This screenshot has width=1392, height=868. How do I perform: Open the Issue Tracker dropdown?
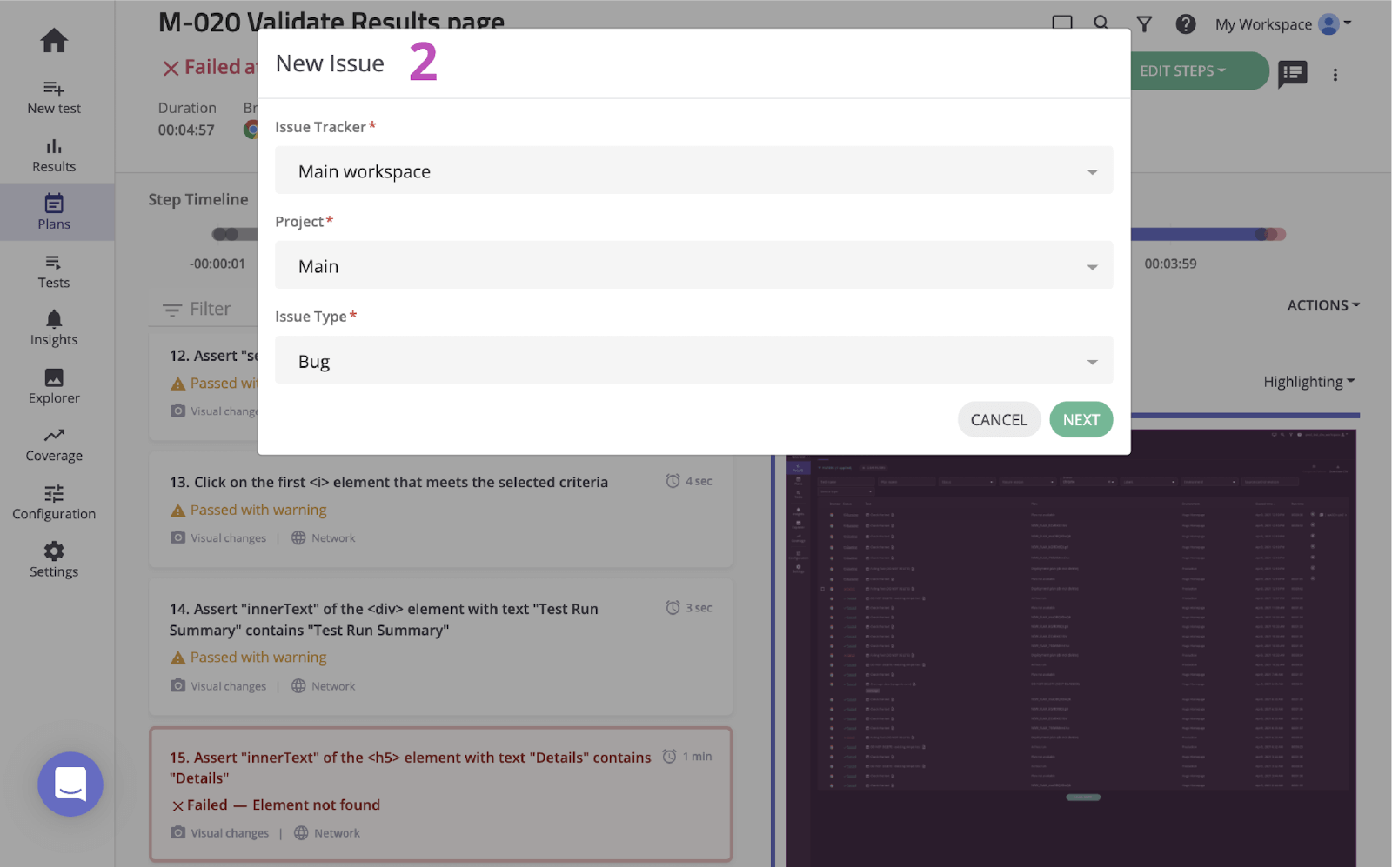pos(693,170)
